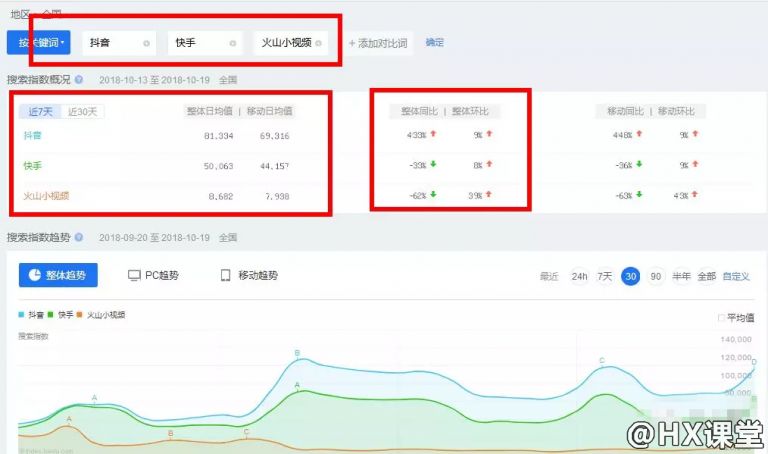This screenshot has height=454, width=768.
Task: Toggle the 平均值 checkbox
Action: click(x=721, y=318)
